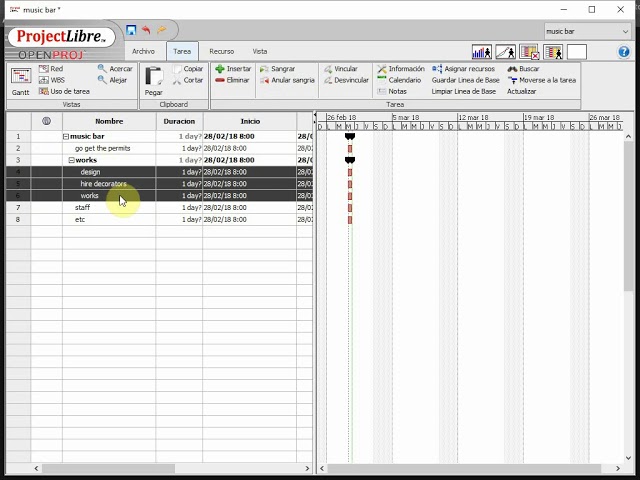Click the Duracion column header
The width and height of the screenshot is (640, 480).
pos(179,121)
